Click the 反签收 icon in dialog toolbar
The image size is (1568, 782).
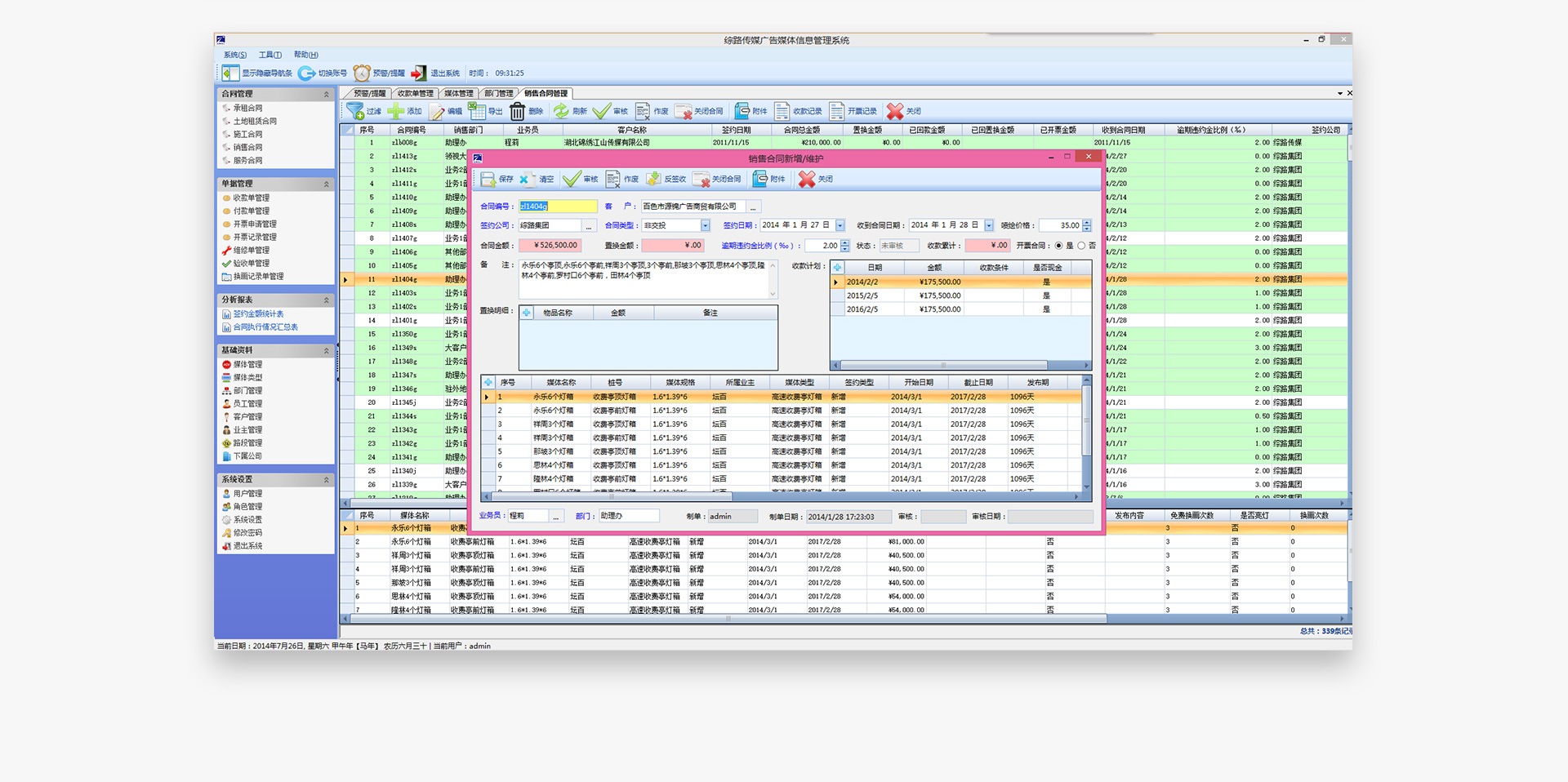pyautogui.click(x=653, y=179)
